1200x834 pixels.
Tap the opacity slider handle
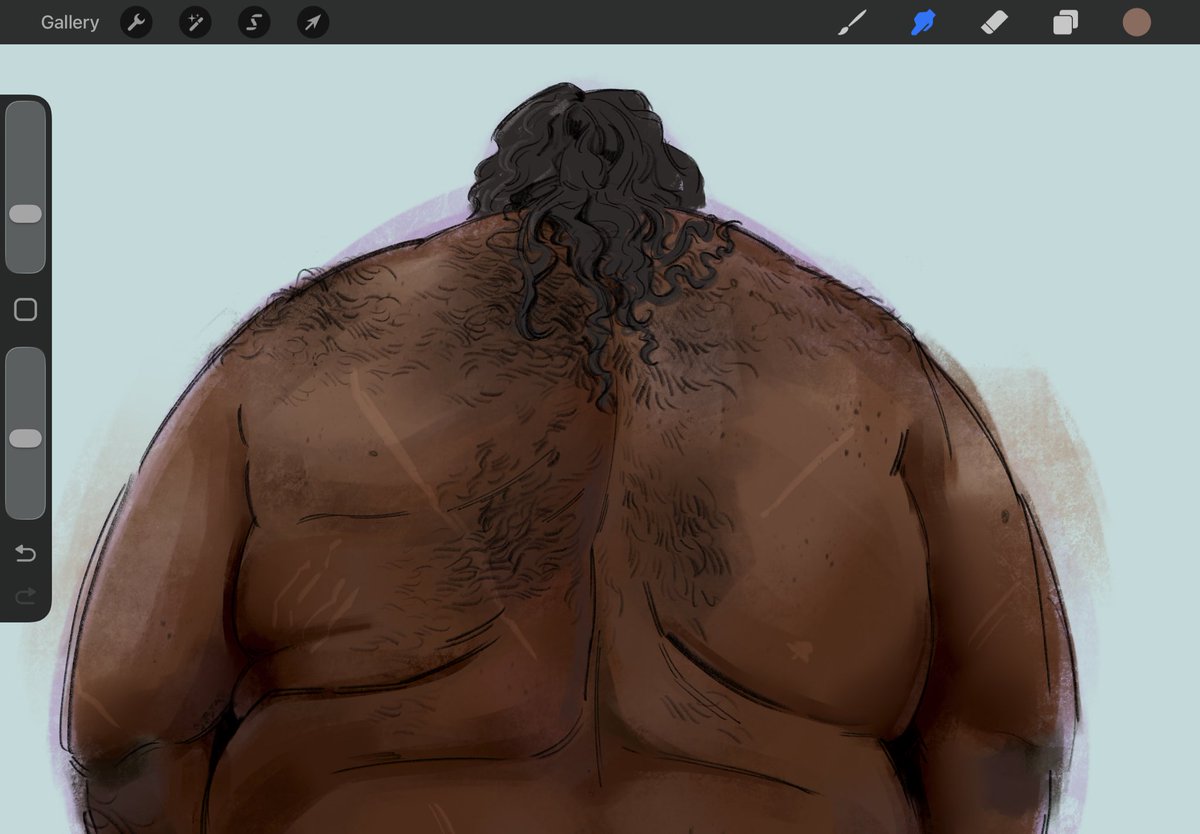point(25,437)
